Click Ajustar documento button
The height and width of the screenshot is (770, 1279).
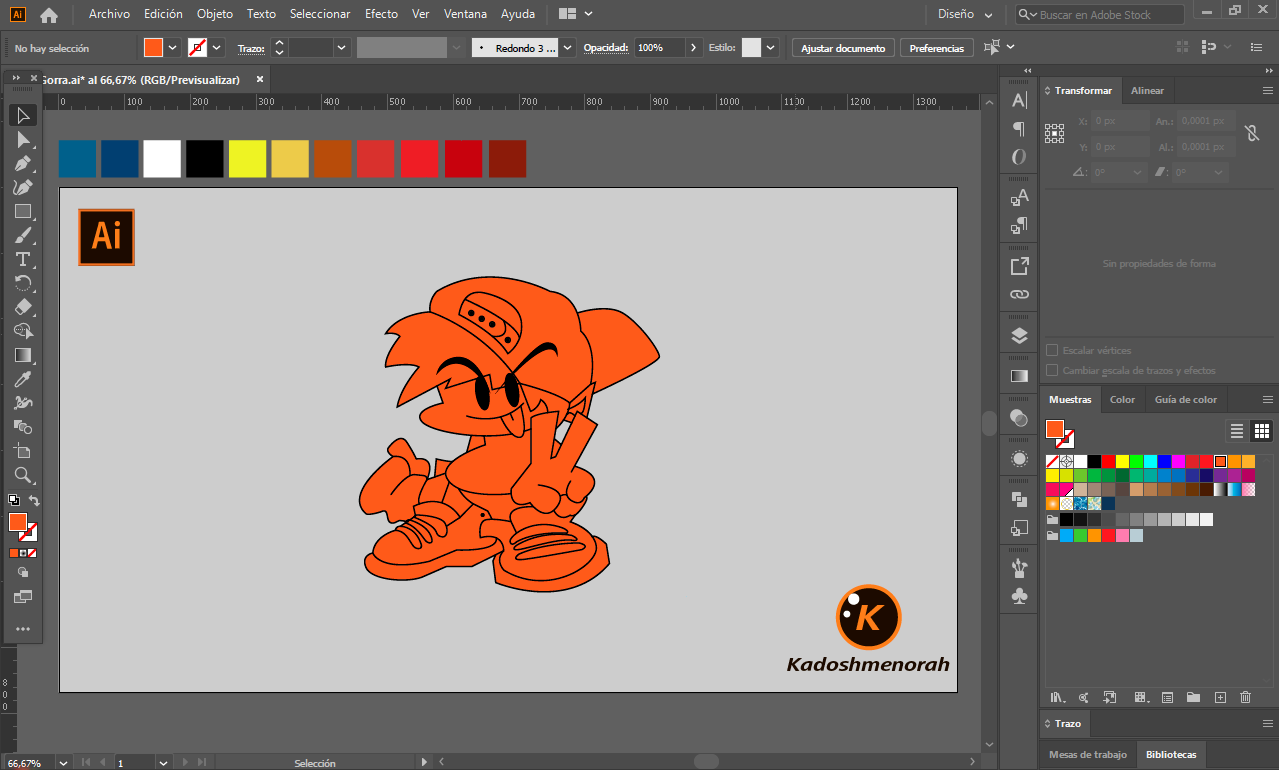pos(843,48)
